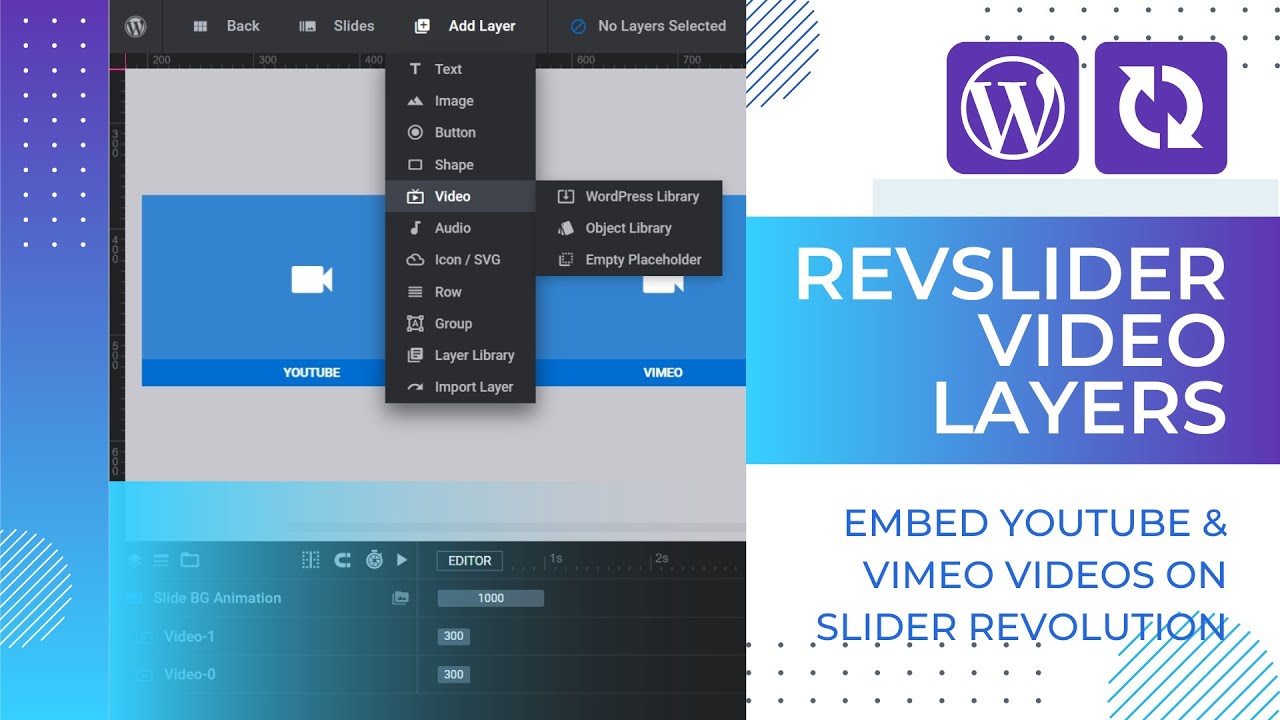Image resolution: width=1280 pixels, height=720 pixels.
Task: Add a Row layer
Action: pos(460,292)
